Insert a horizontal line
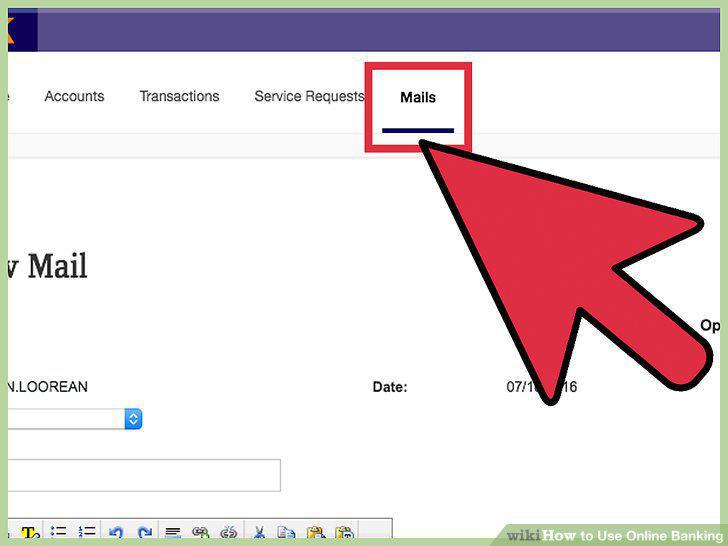Screen dimensions: 728x546 tap(173, 532)
